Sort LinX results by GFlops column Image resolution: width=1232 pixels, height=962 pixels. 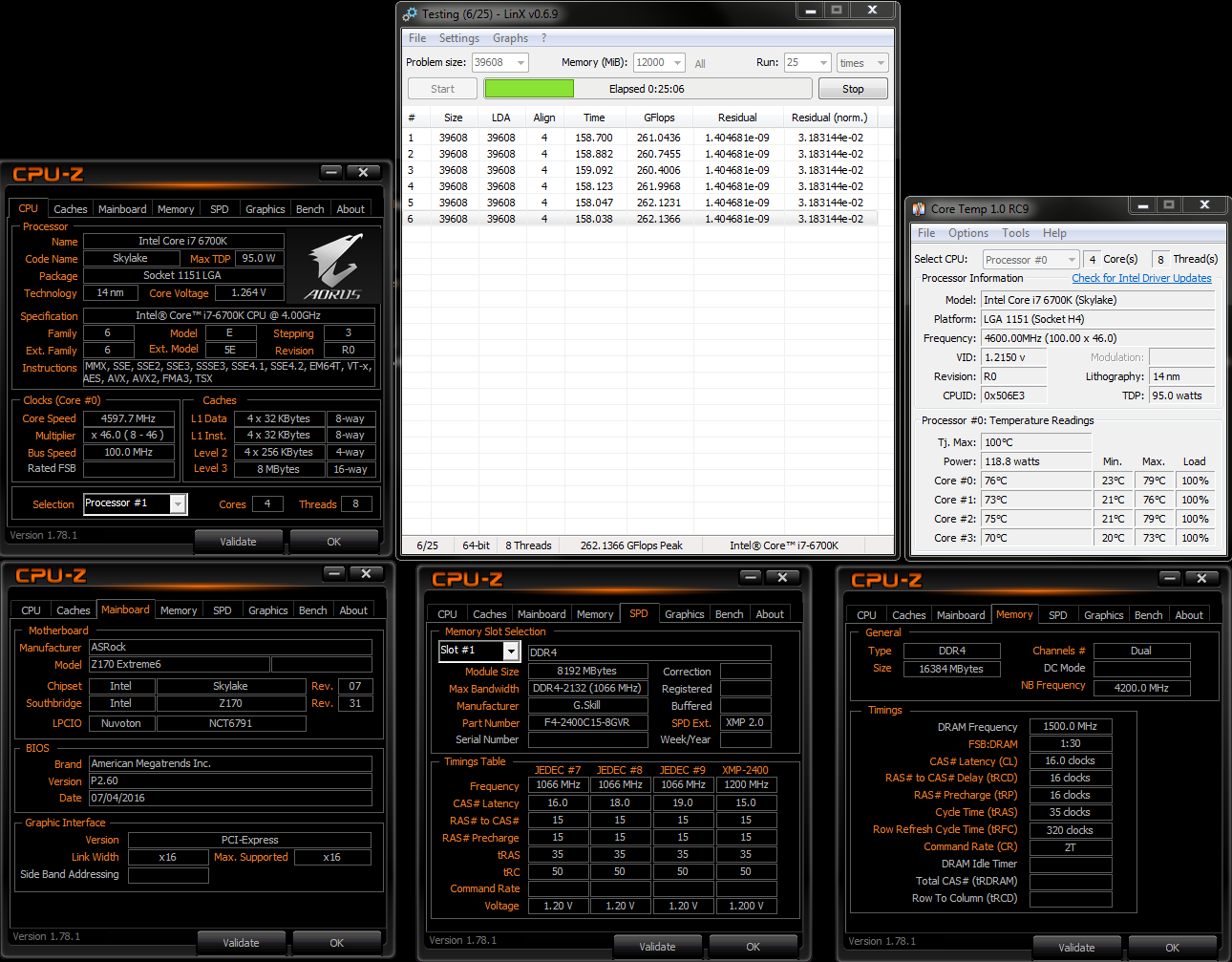659,118
